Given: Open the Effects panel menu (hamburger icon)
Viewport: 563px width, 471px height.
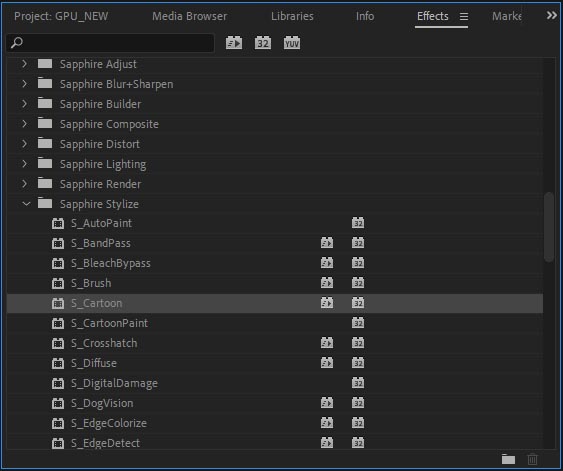Looking at the screenshot, I should coord(464,17).
